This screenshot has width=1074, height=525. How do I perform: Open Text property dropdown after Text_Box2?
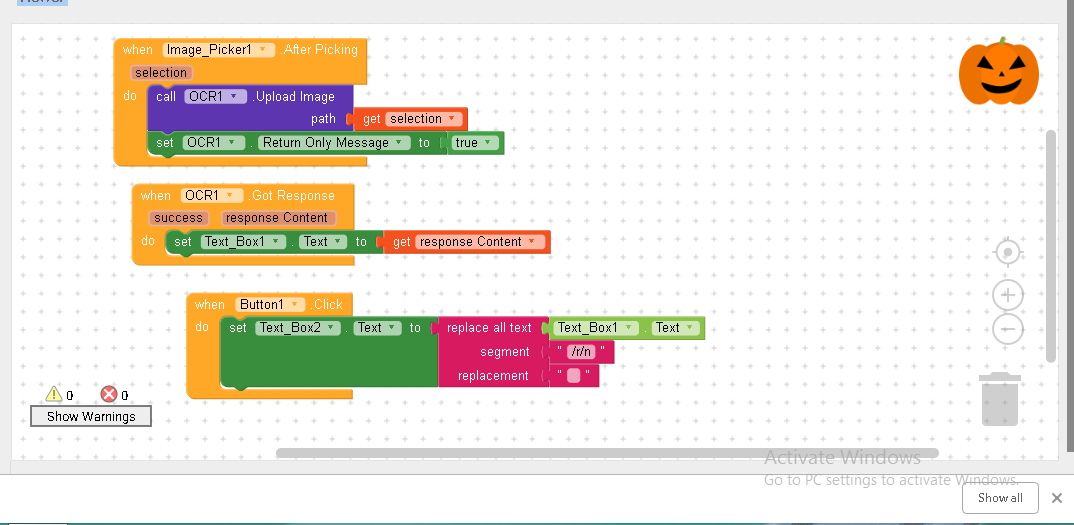[x=377, y=328]
